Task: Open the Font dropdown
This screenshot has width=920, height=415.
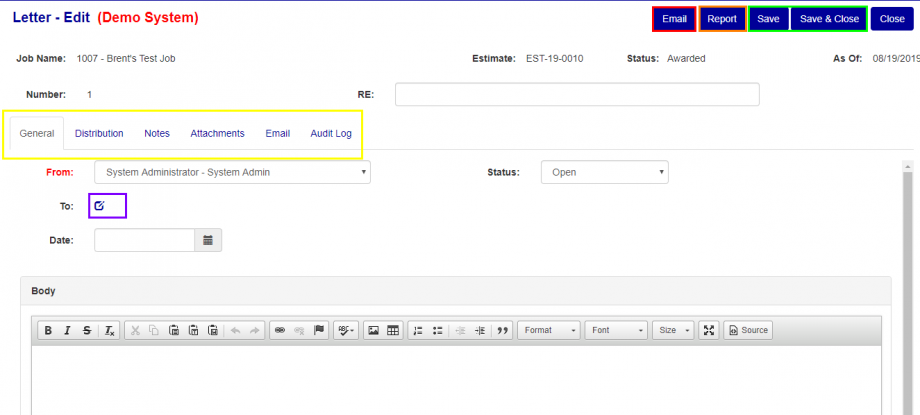Action: coord(616,330)
